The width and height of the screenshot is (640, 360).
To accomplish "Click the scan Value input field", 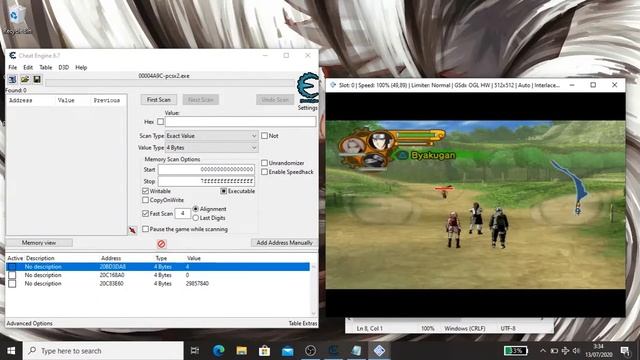I will 240,122.
